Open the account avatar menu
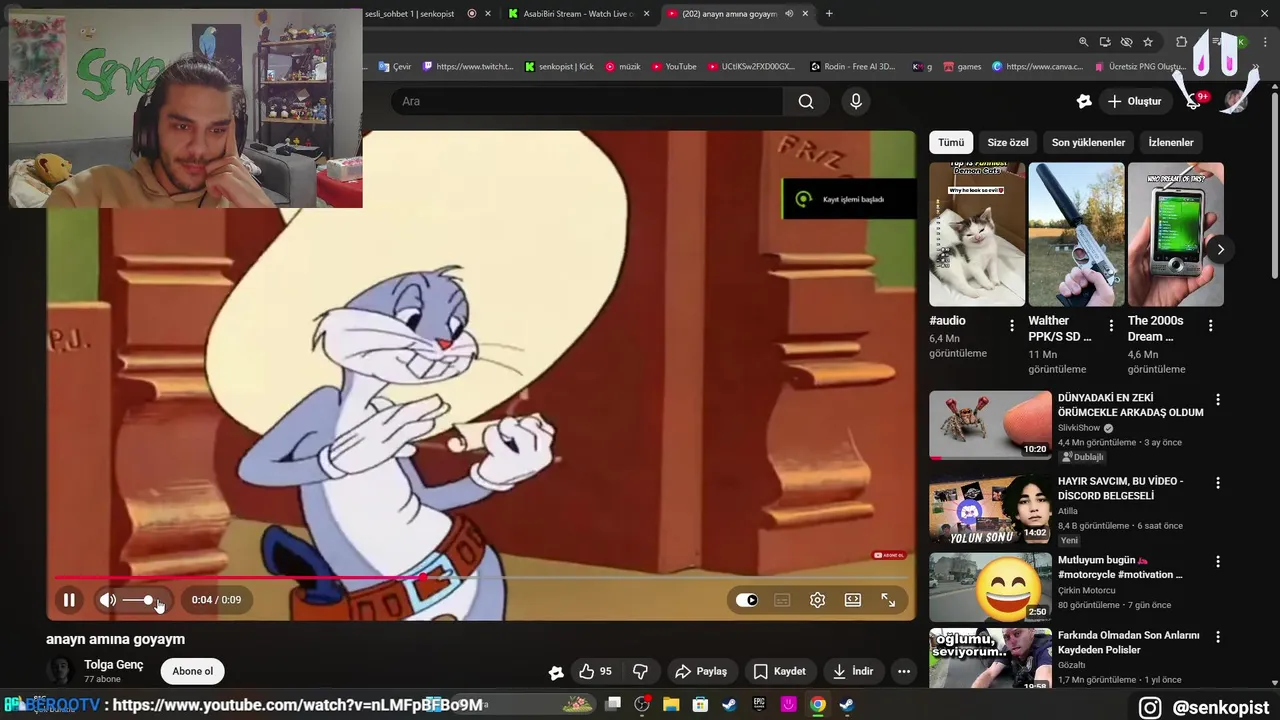This screenshot has width=1280, height=720. pyautogui.click(x=1236, y=101)
